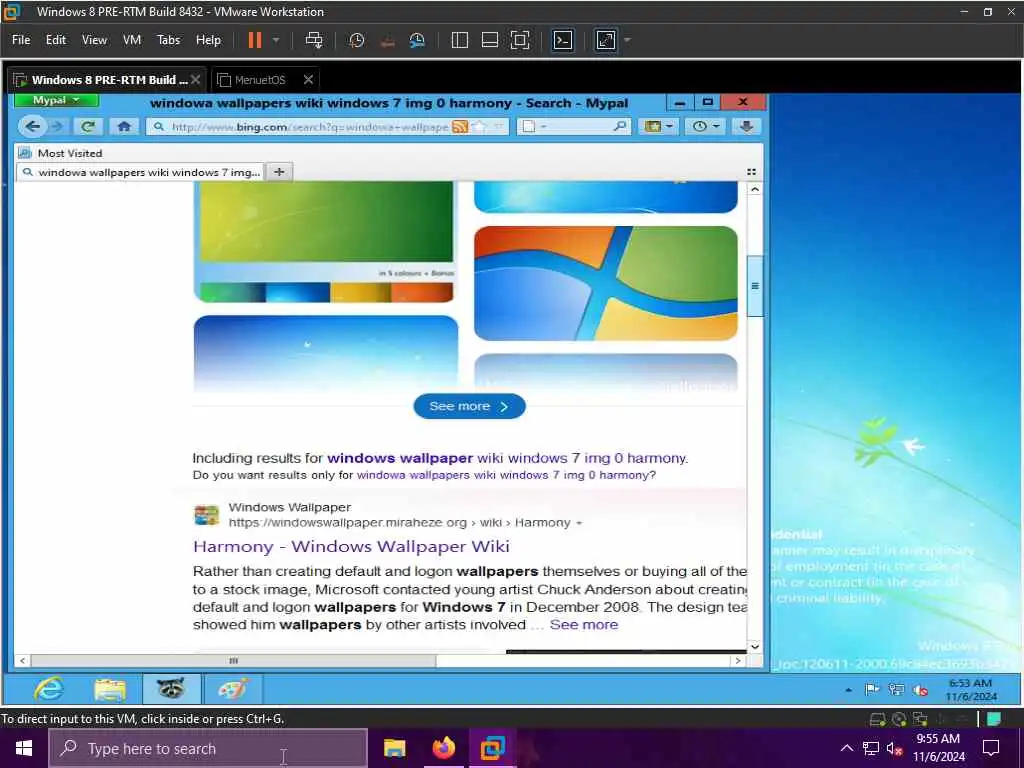Open the result URL dropdown arrow after Harmony
Image resolution: width=1024 pixels, height=768 pixels.
click(x=579, y=523)
